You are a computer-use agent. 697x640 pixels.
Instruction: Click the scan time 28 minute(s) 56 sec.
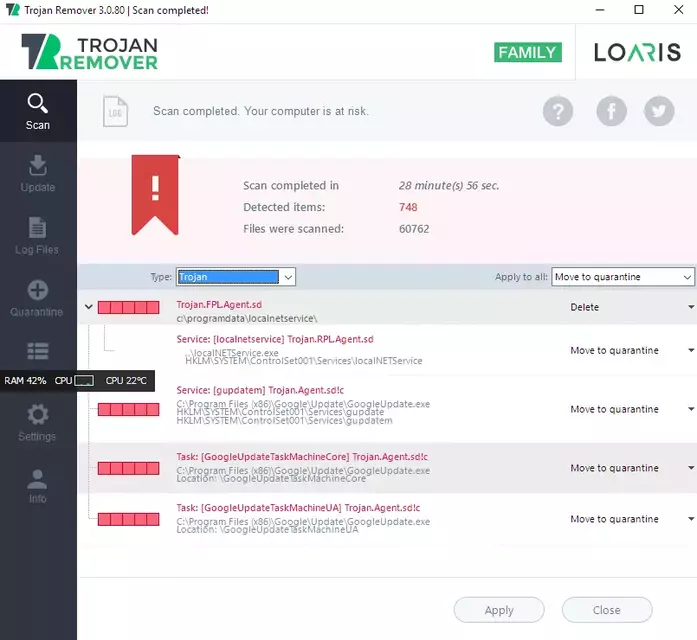coord(449,186)
